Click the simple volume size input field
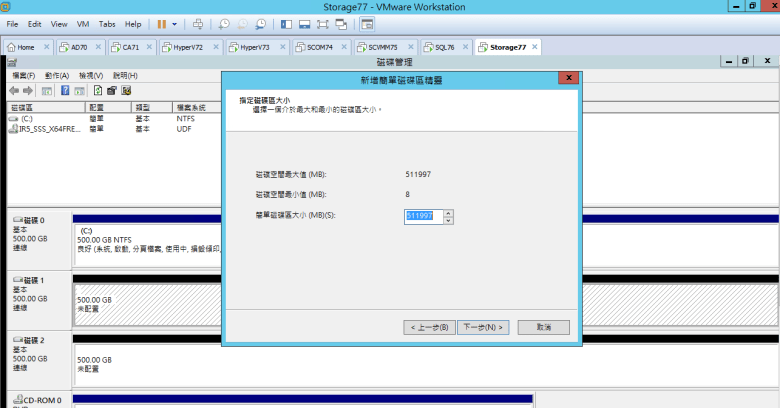This screenshot has width=780, height=408. [x=423, y=216]
